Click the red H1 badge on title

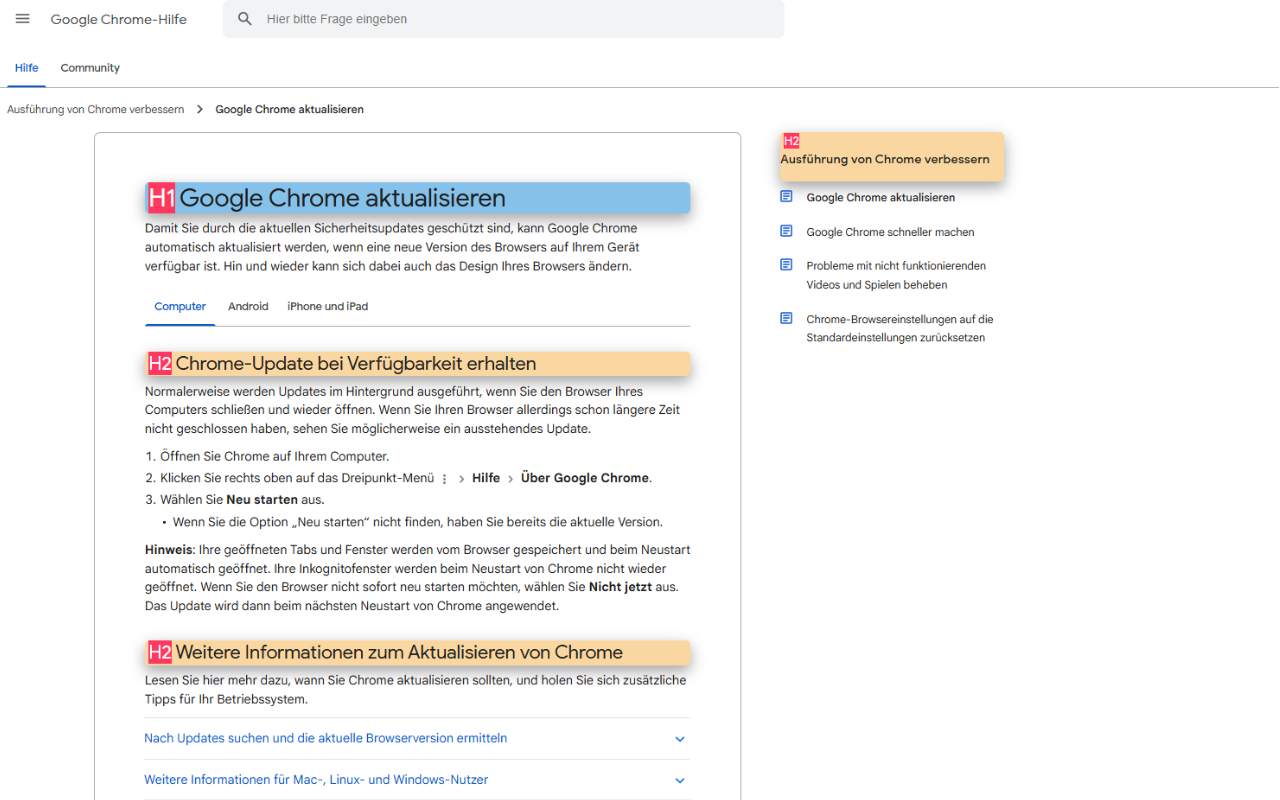[162, 198]
